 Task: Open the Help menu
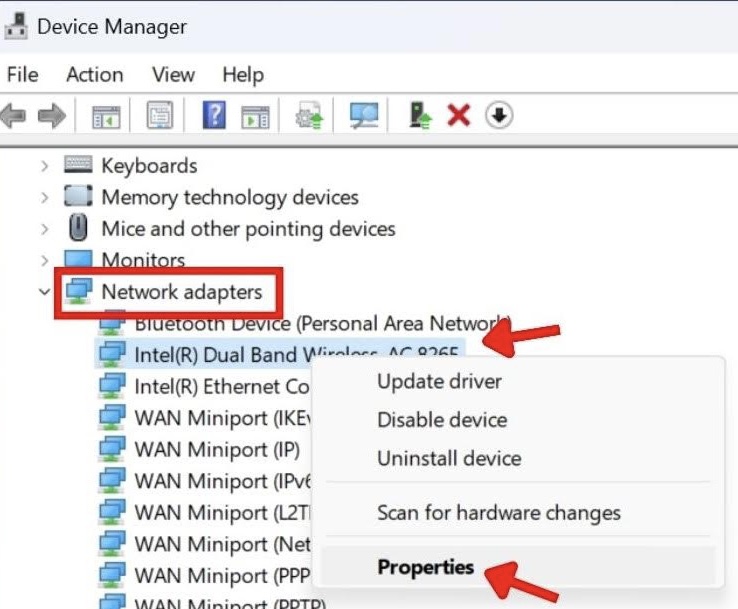[243, 75]
